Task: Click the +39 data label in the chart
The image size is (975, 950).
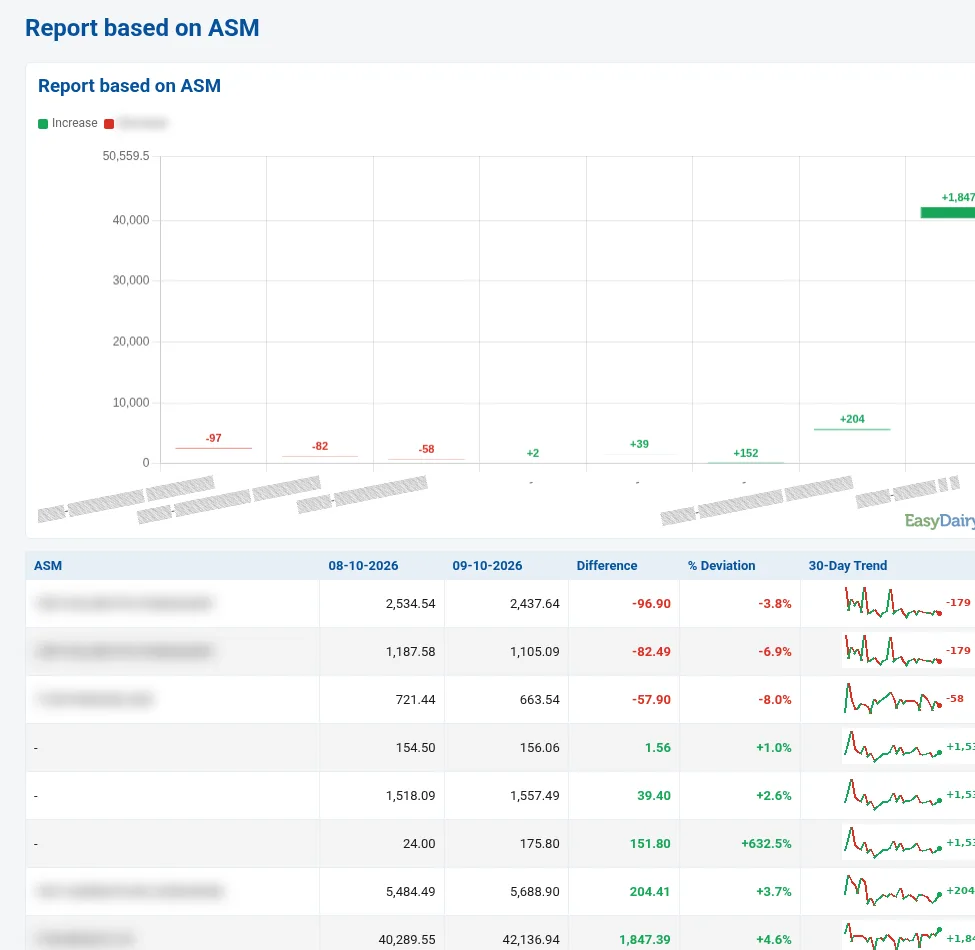Action: 639,444
